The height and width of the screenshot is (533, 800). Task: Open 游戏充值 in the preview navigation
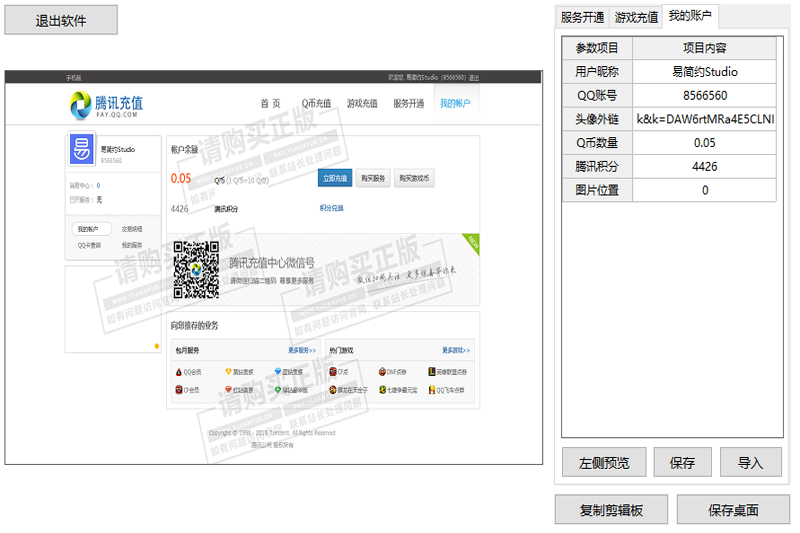coord(362,104)
